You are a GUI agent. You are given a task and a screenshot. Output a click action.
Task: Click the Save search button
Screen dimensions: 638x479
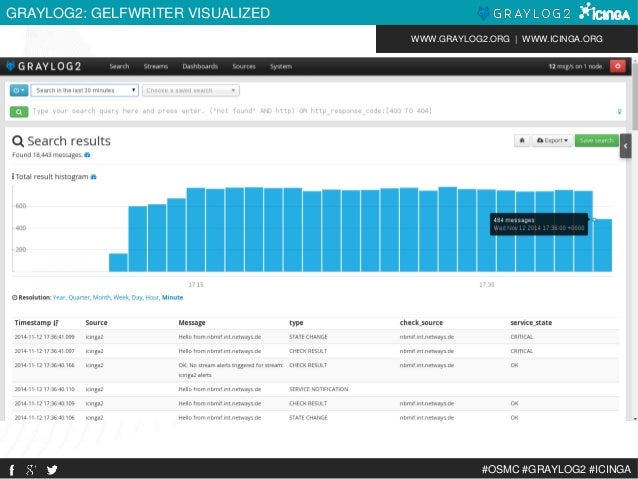tap(596, 140)
